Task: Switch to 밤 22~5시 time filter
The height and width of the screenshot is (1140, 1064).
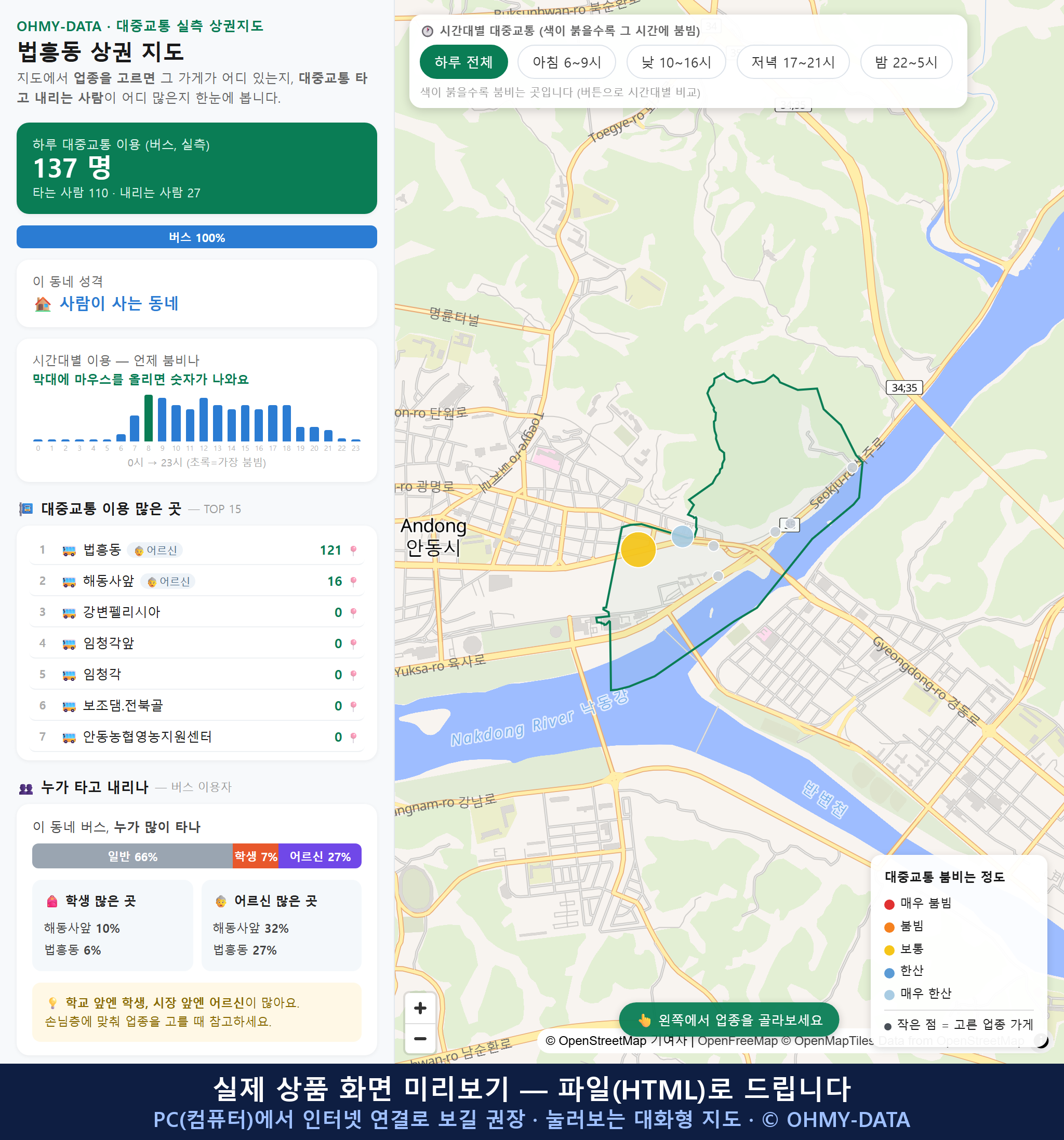Action: tap(906, 62)
